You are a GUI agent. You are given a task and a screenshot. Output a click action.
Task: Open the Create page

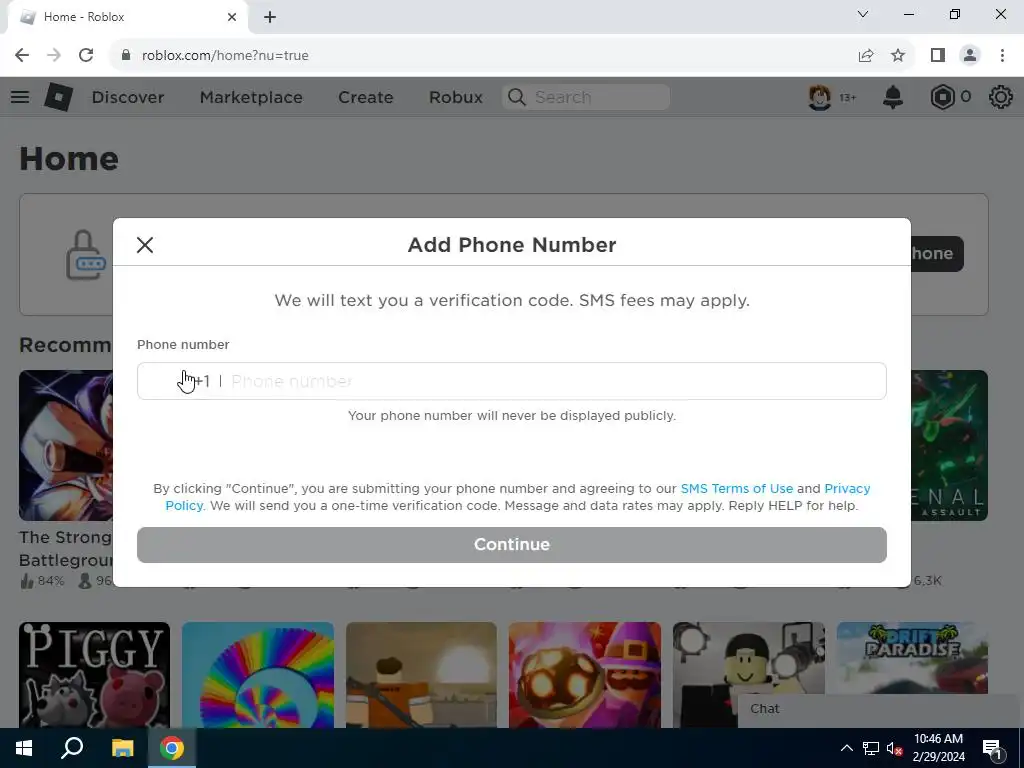click(x=366, y=97)
